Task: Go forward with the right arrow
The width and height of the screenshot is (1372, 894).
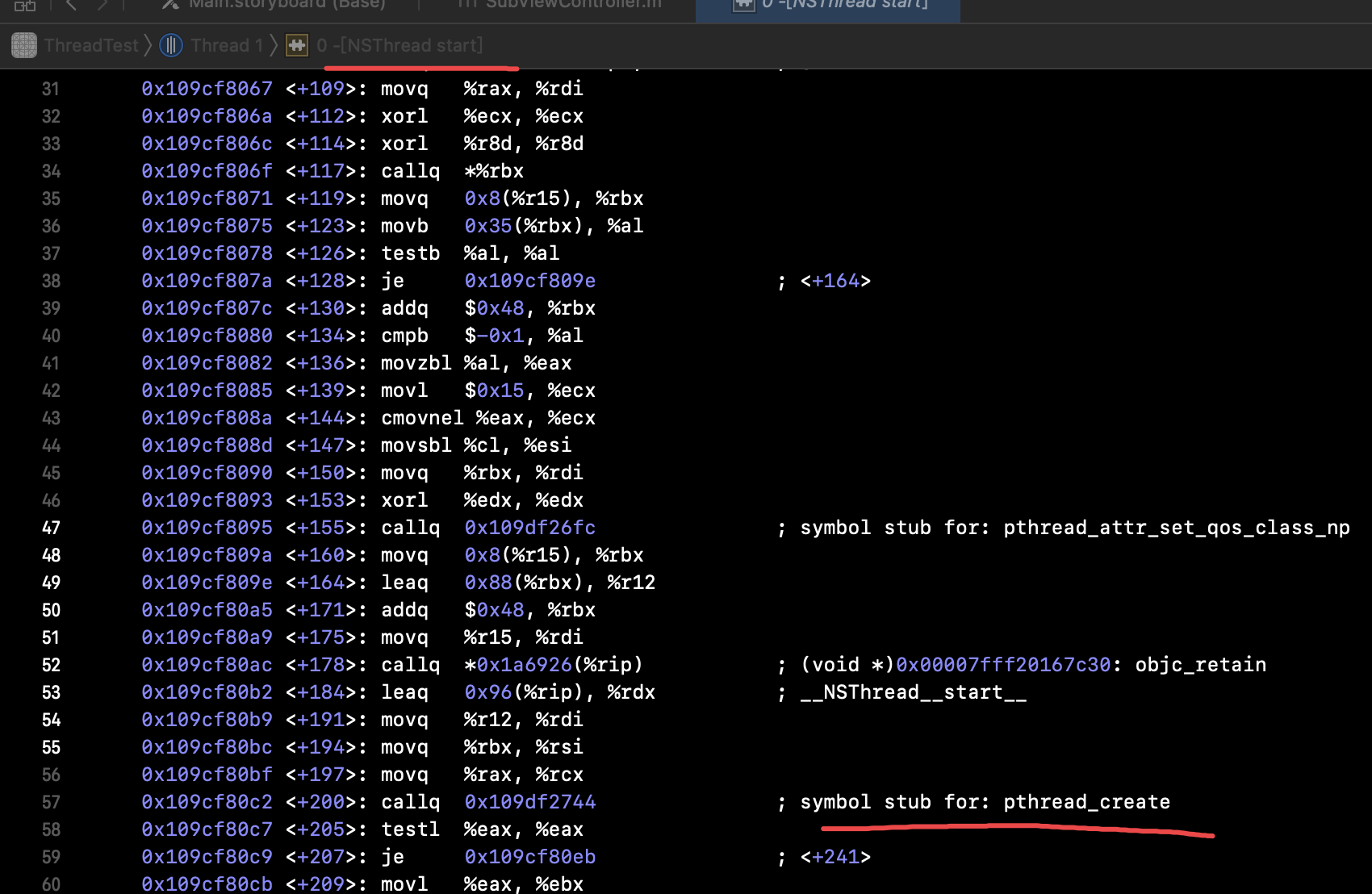Action: 102,5
